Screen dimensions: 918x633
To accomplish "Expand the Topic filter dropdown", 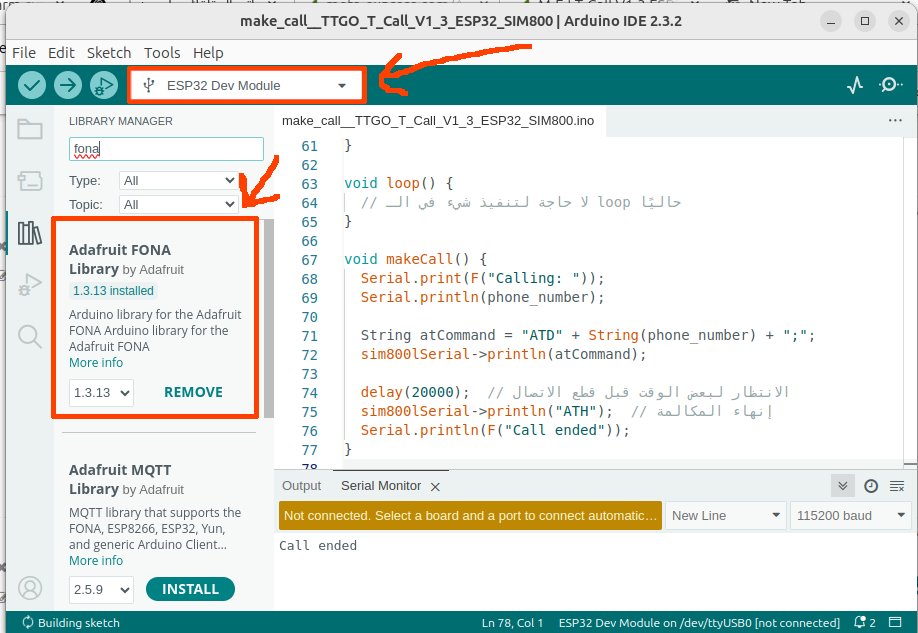I will [x=179, y=205].
